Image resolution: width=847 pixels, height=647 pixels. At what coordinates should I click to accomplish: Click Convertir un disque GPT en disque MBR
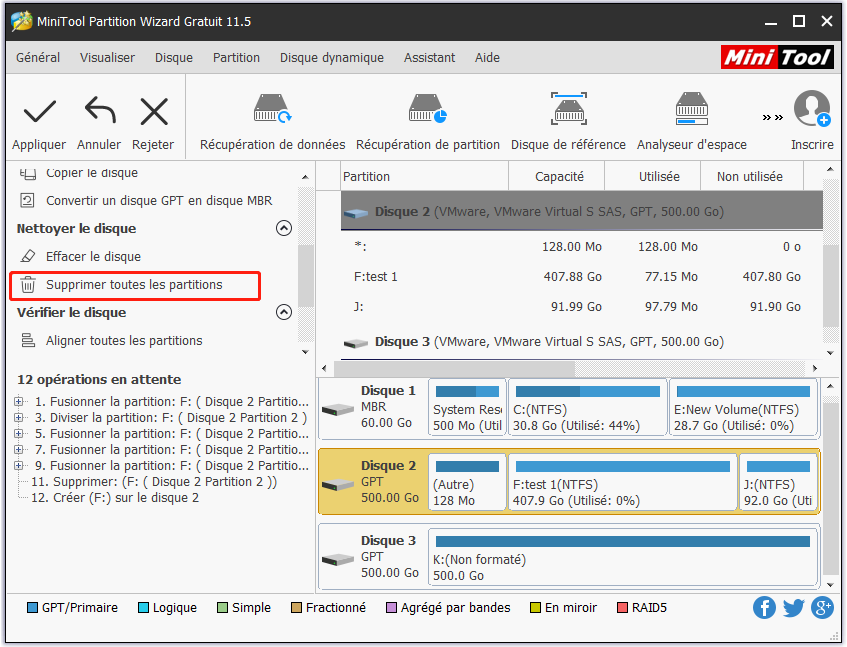click(159, 200)
